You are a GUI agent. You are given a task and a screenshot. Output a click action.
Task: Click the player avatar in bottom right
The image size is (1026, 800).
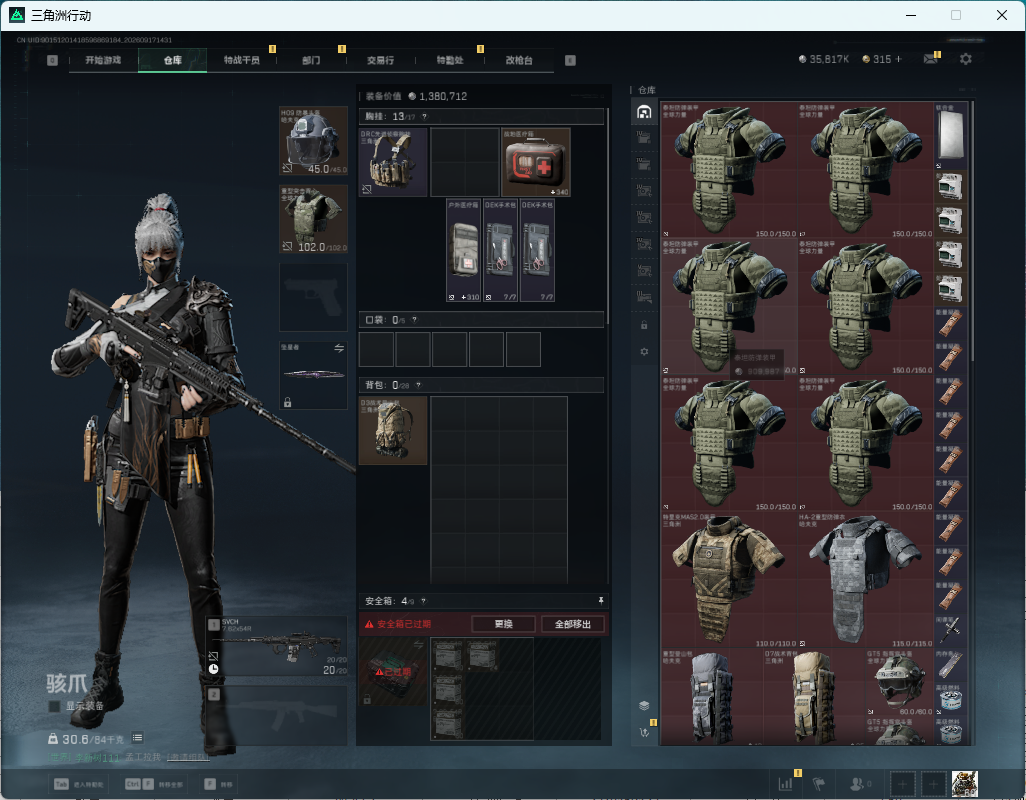pyautogui.click(x=964, y=784)
